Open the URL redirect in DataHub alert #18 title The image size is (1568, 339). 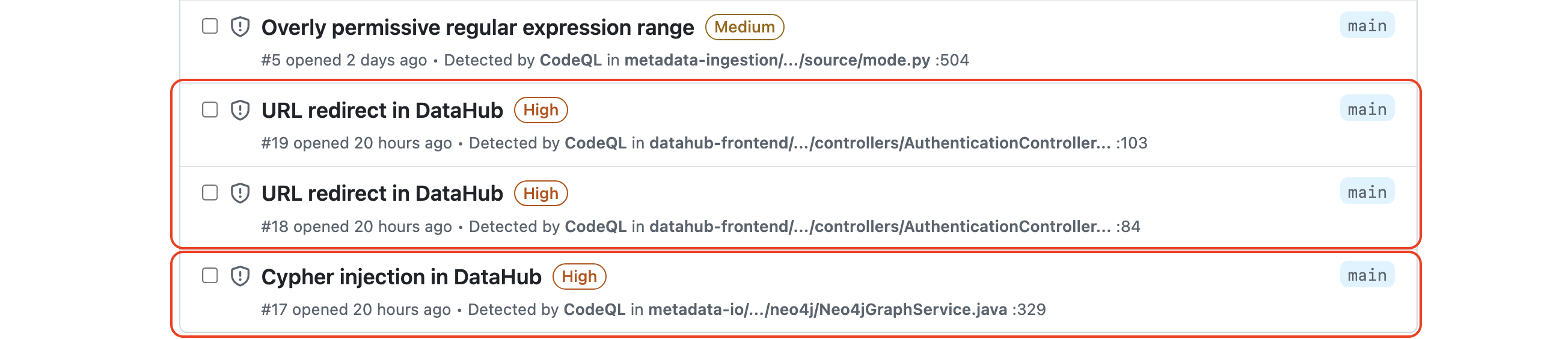pos(382,194)
